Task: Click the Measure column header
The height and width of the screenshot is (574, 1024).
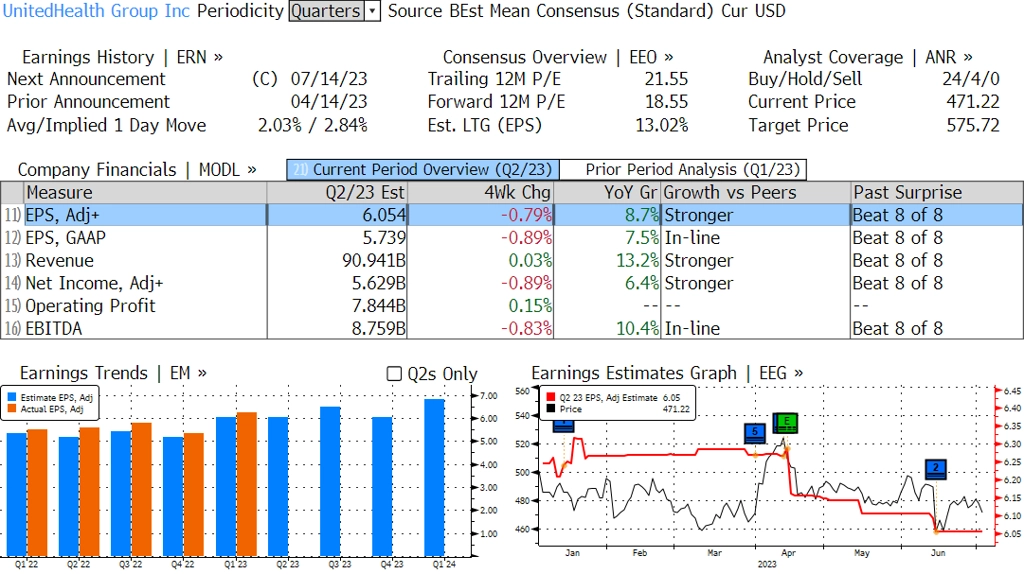Action: click(x=145, y=193)
